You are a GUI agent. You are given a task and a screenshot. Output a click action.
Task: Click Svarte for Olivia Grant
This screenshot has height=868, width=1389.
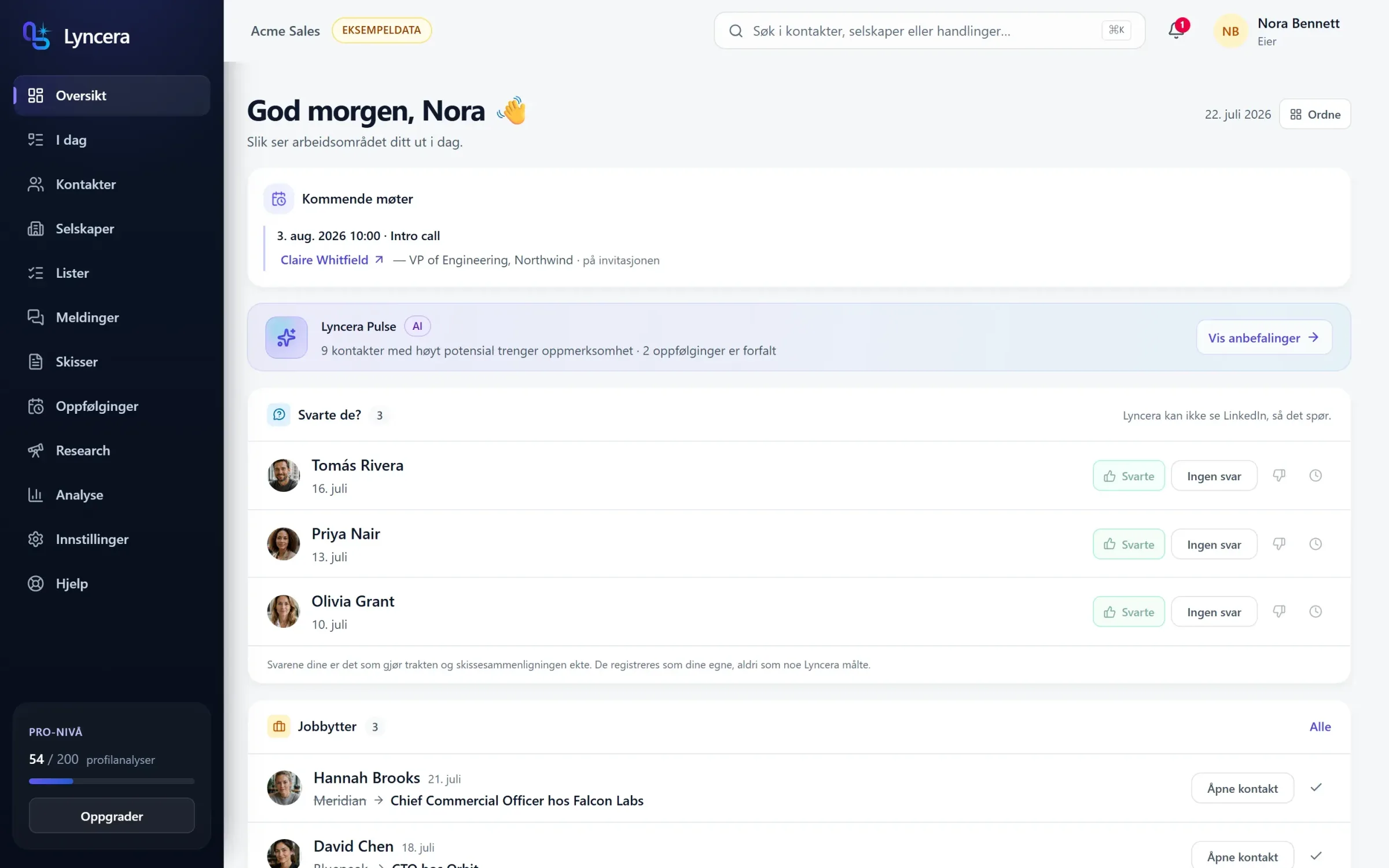click(1129, 612)
